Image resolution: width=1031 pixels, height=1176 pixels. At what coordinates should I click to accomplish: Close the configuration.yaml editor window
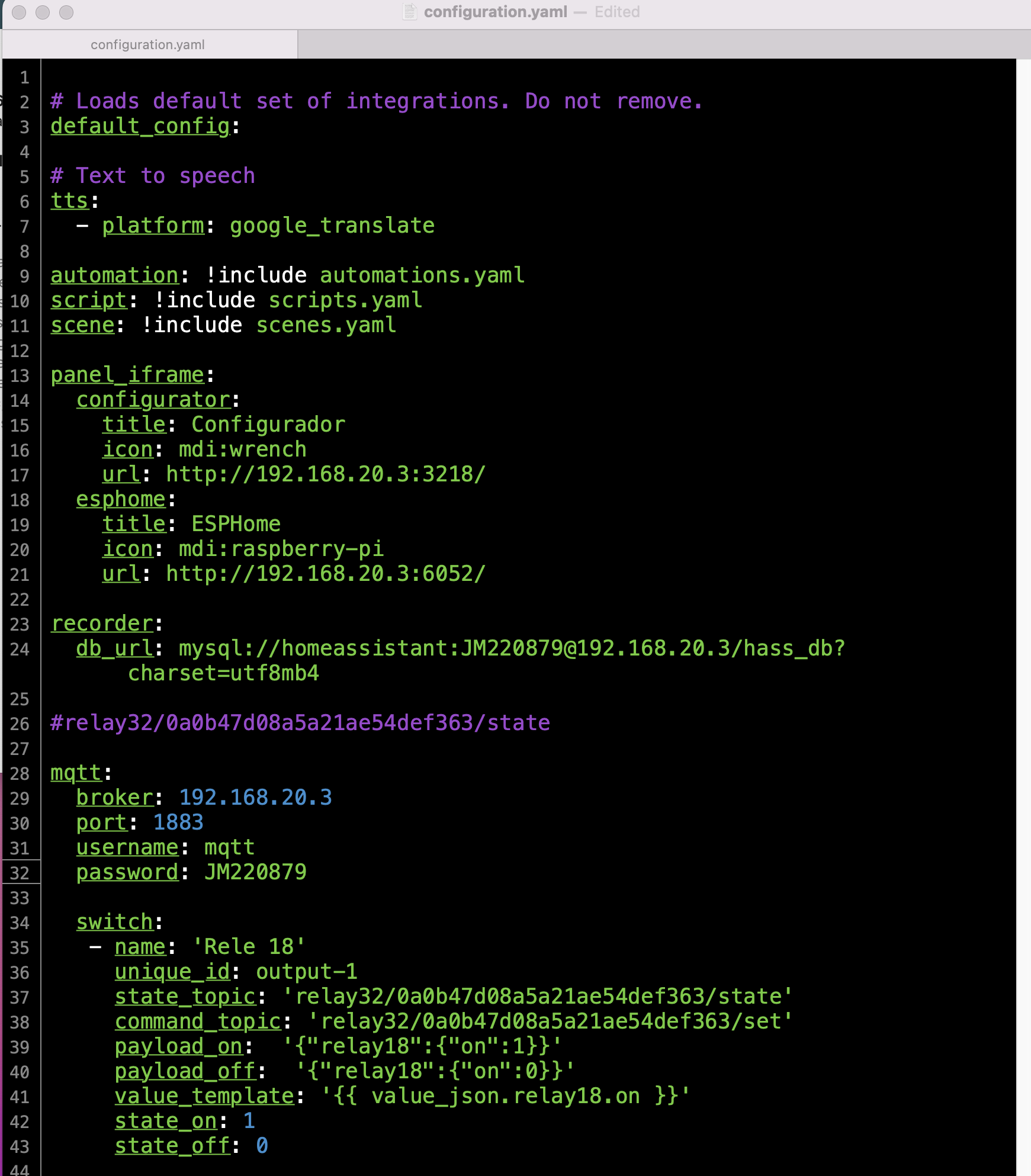pos(19,12)
